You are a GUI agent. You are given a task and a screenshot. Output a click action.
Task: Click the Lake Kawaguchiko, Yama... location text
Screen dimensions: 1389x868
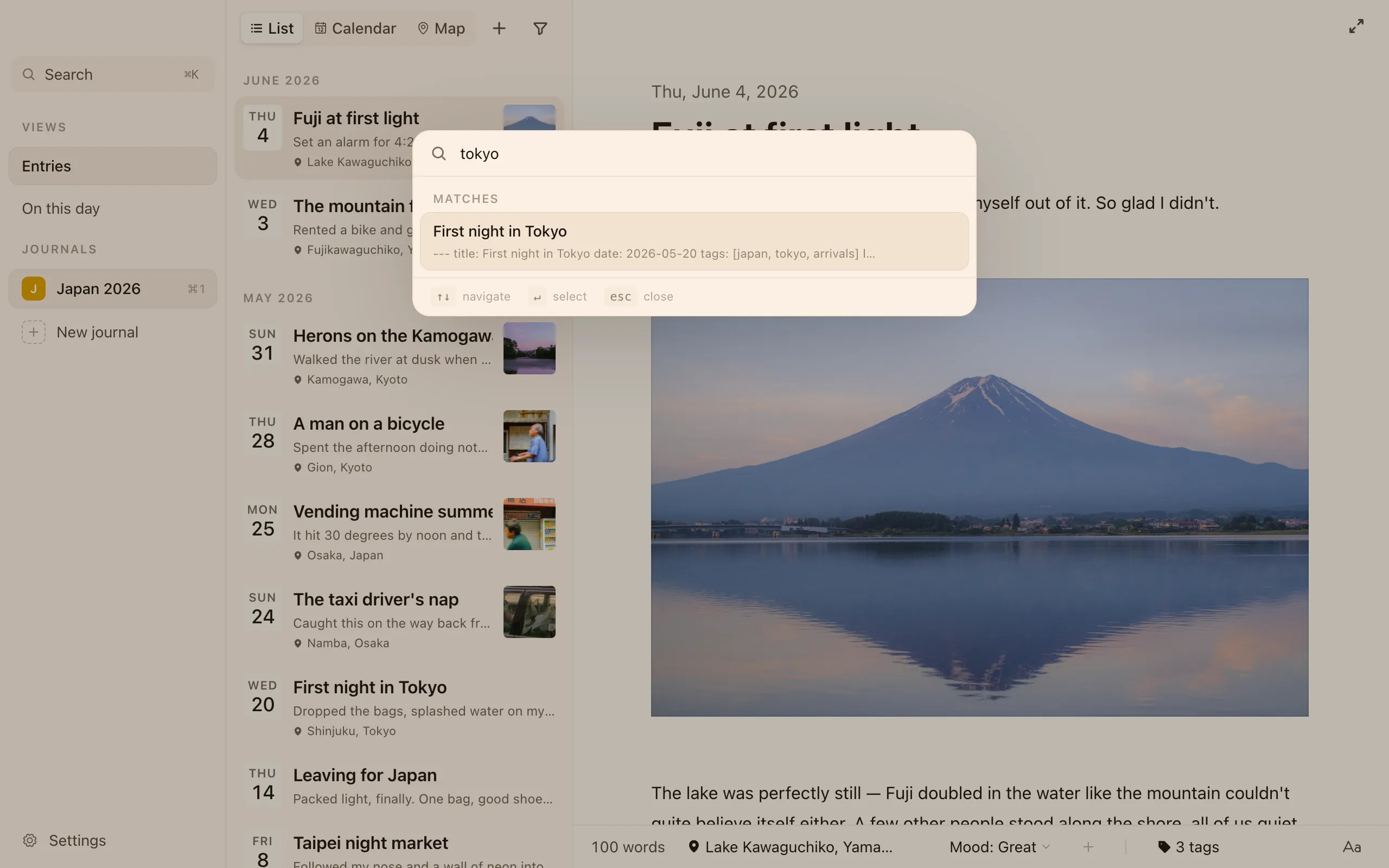click(x=798, y=847)
